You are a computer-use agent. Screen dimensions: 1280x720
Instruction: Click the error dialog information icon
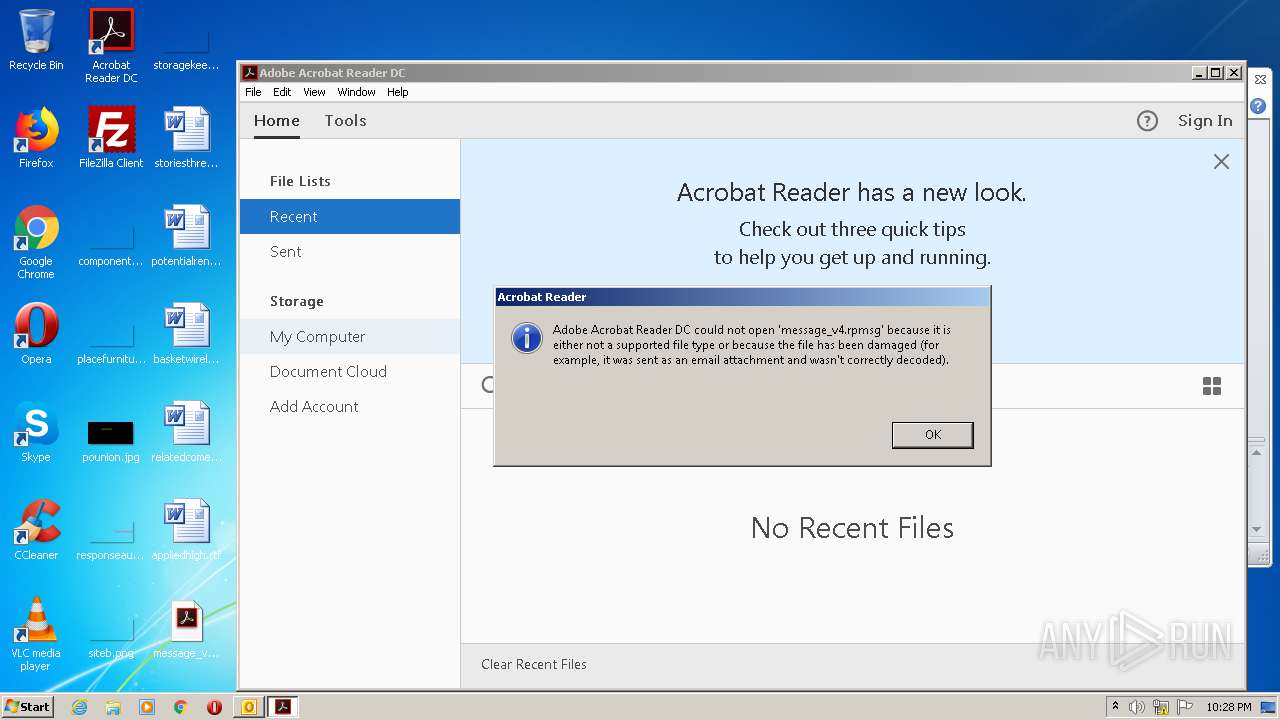coord(527,338)
